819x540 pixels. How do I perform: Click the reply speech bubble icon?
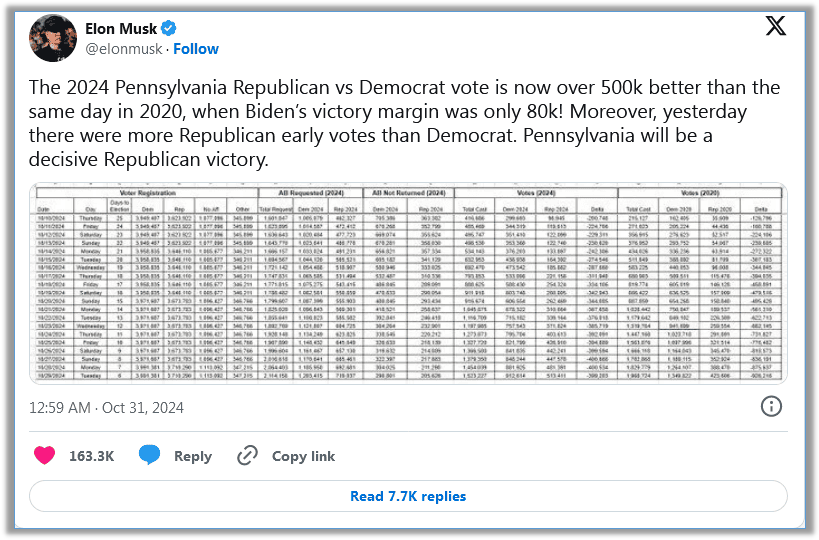[149, 456]
